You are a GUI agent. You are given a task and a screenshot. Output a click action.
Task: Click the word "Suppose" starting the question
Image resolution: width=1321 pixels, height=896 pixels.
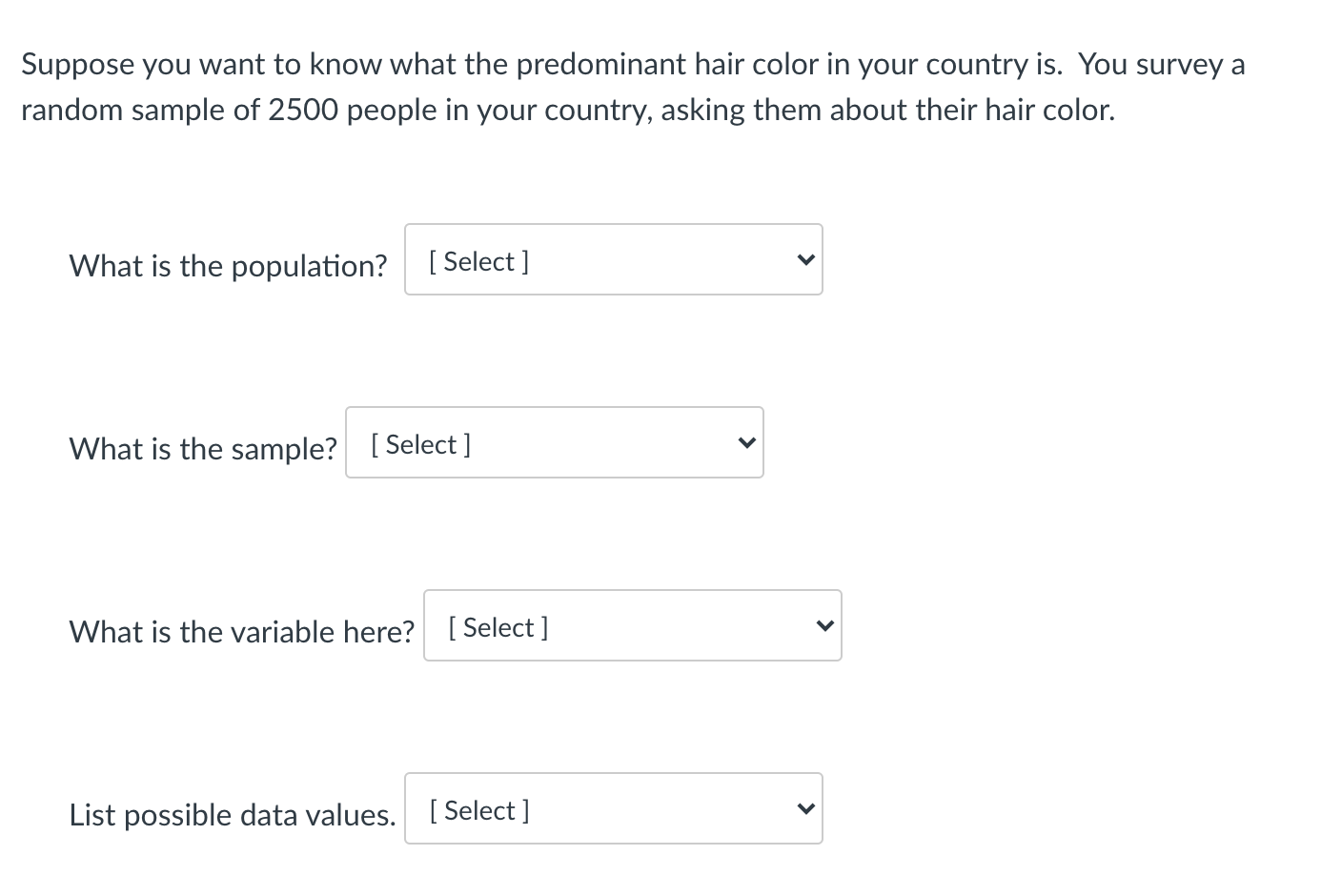pyautogui.click(x=78, y=65)
